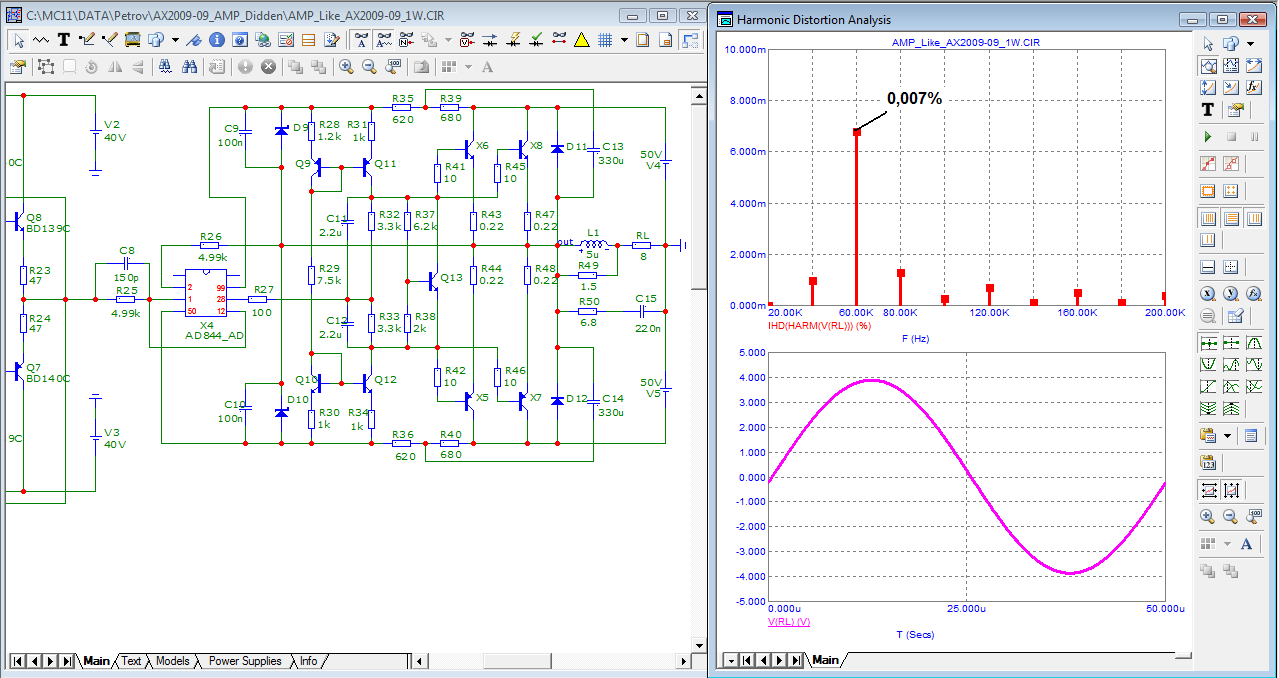Toggle the peak cursor mode icon
The width and height of the screenshot is (1279, 678).
[1254, 342]
